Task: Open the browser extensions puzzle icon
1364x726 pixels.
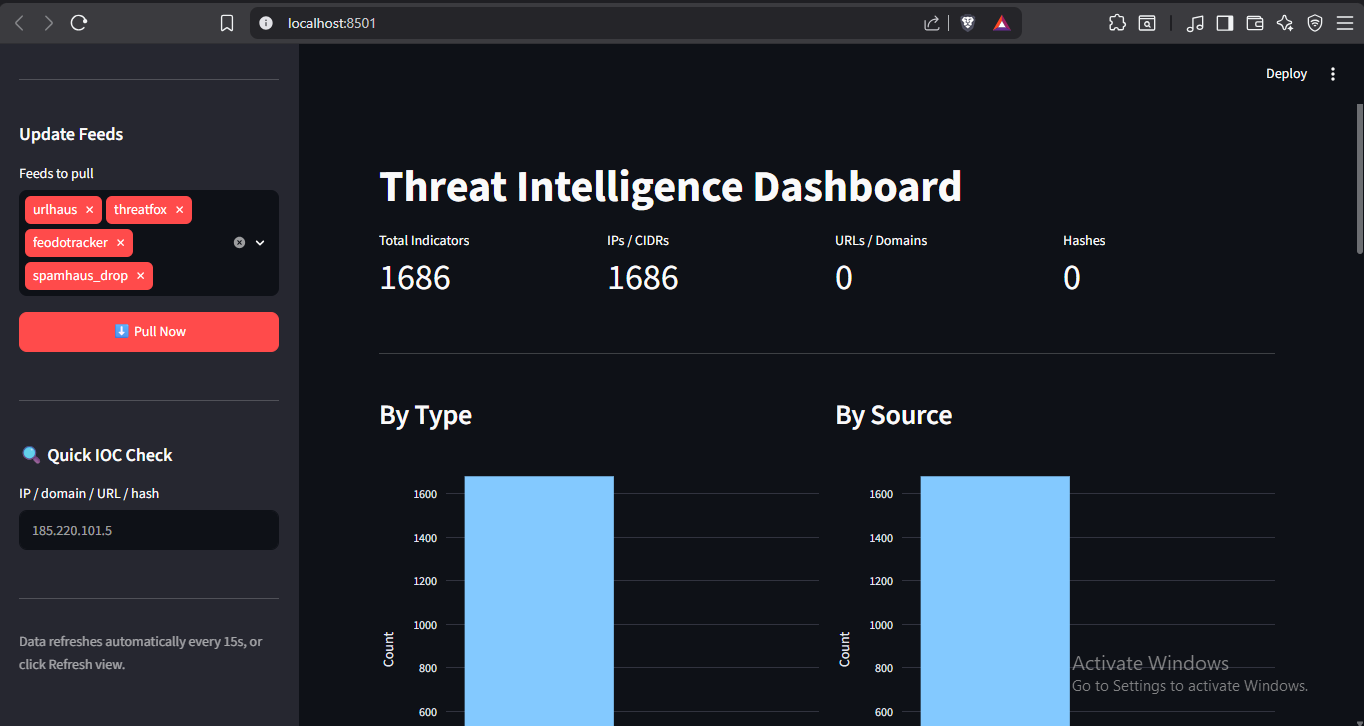Action: (x=1117, y=23)
